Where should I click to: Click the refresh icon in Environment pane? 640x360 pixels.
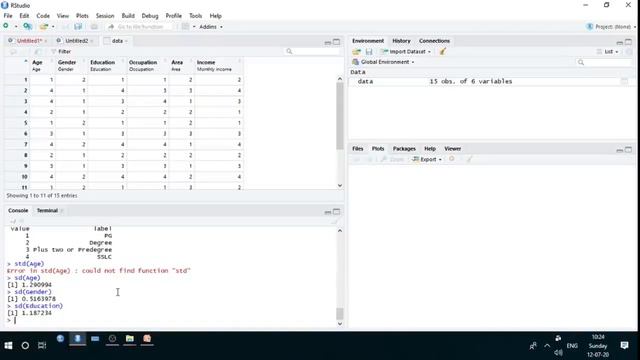(629, 52)
